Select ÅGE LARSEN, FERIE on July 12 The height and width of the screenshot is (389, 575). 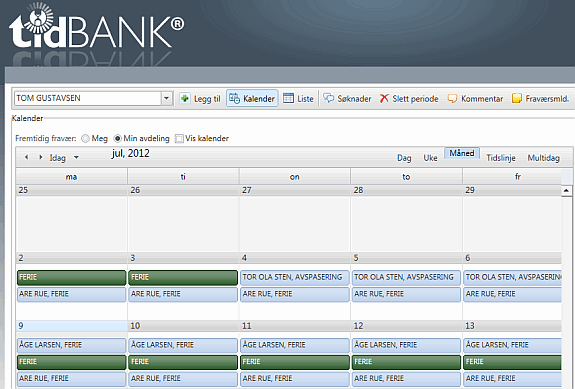pos(406,345)
